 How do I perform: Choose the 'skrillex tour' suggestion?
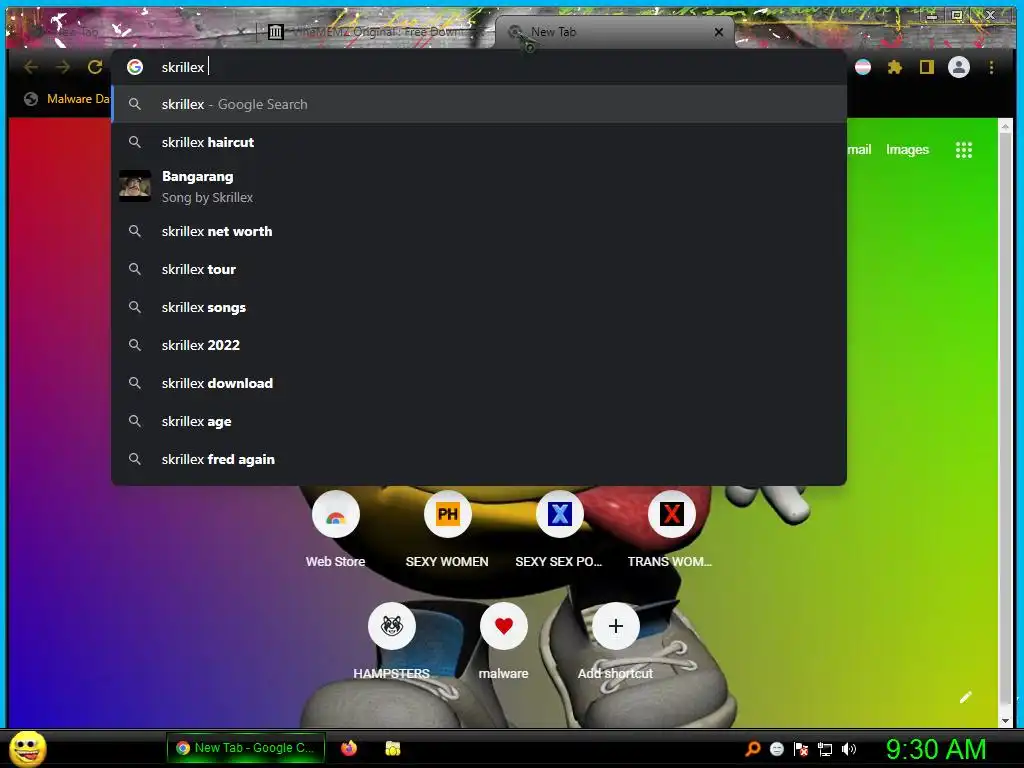479,269
